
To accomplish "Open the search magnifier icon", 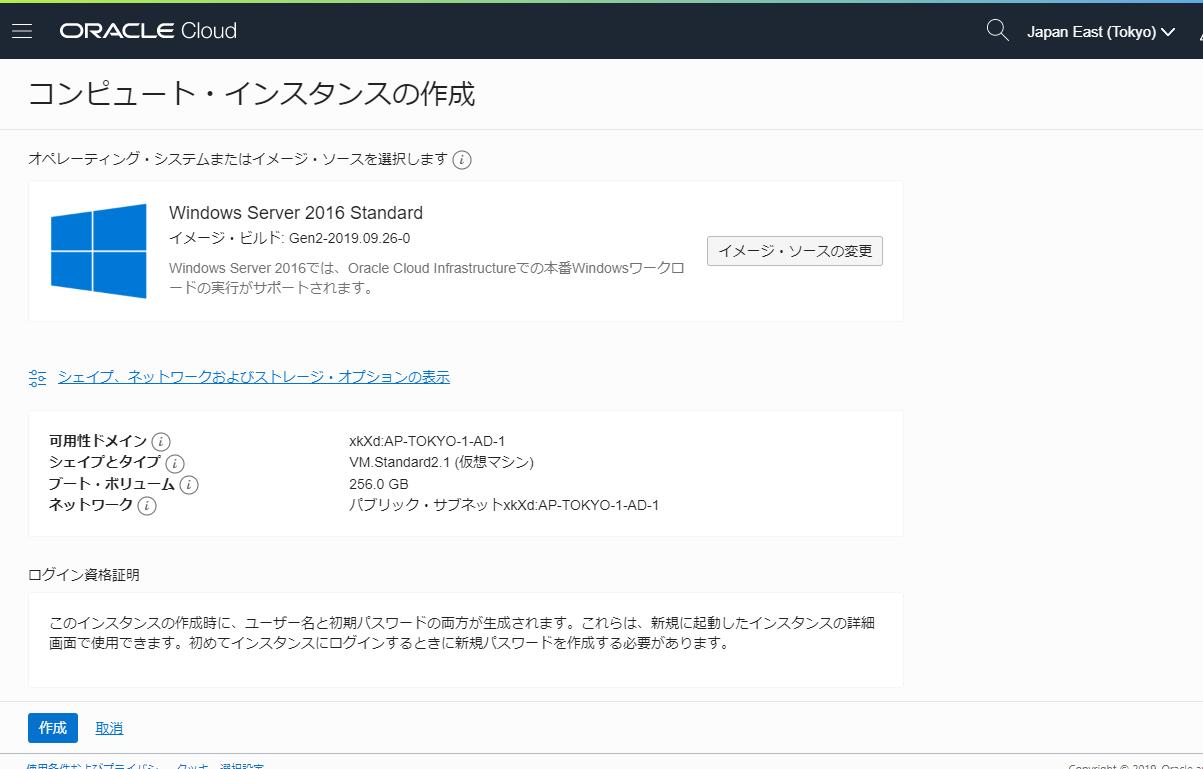I will [x=997, y=31].
